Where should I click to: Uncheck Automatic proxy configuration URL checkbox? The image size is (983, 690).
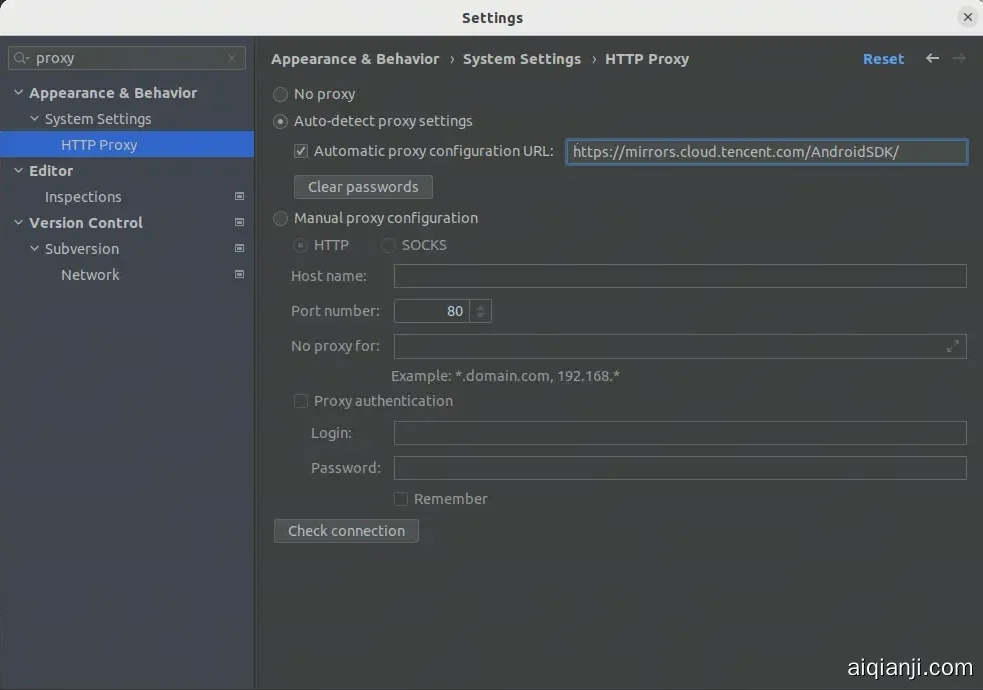[301, 152]
